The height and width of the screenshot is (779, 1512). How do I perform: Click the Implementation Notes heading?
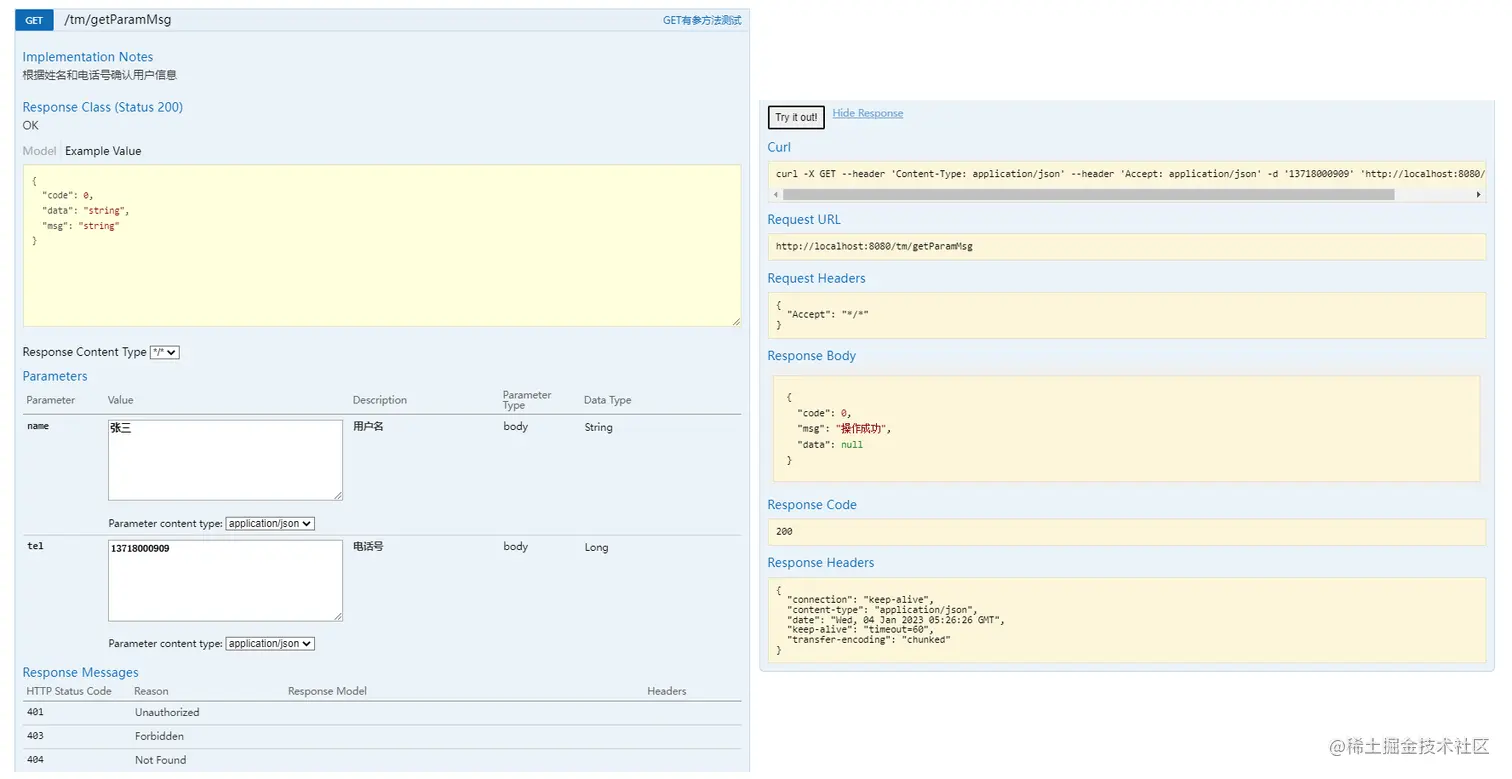(x=88, y=57)
